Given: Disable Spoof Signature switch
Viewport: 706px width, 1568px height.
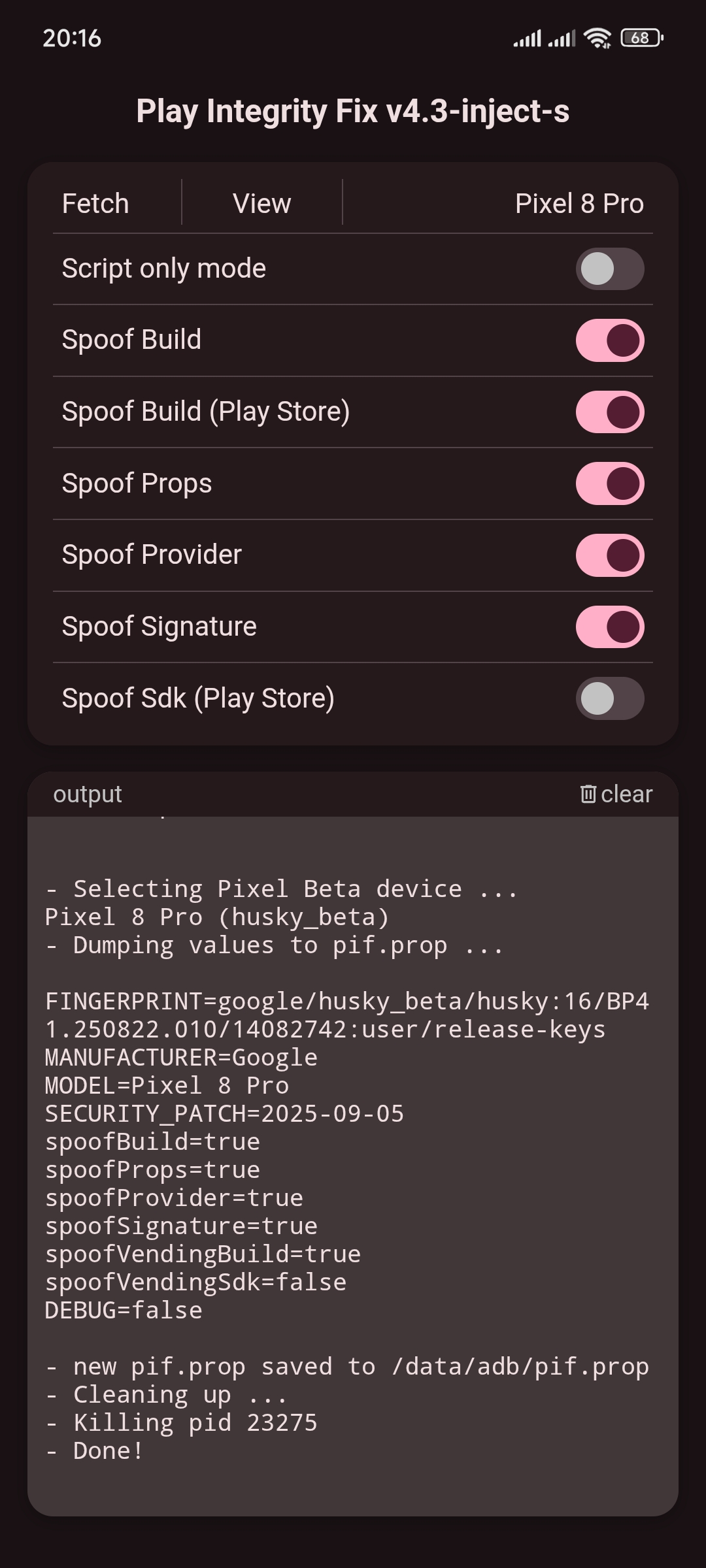Looking at the screenshot, I should pos(609,627).
